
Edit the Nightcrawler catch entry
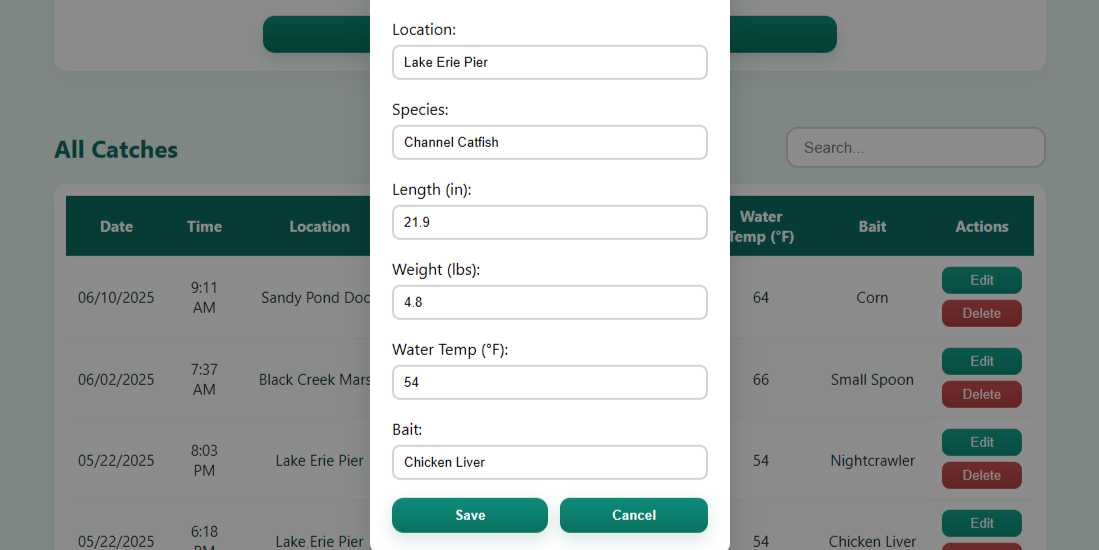pos(981,442)
